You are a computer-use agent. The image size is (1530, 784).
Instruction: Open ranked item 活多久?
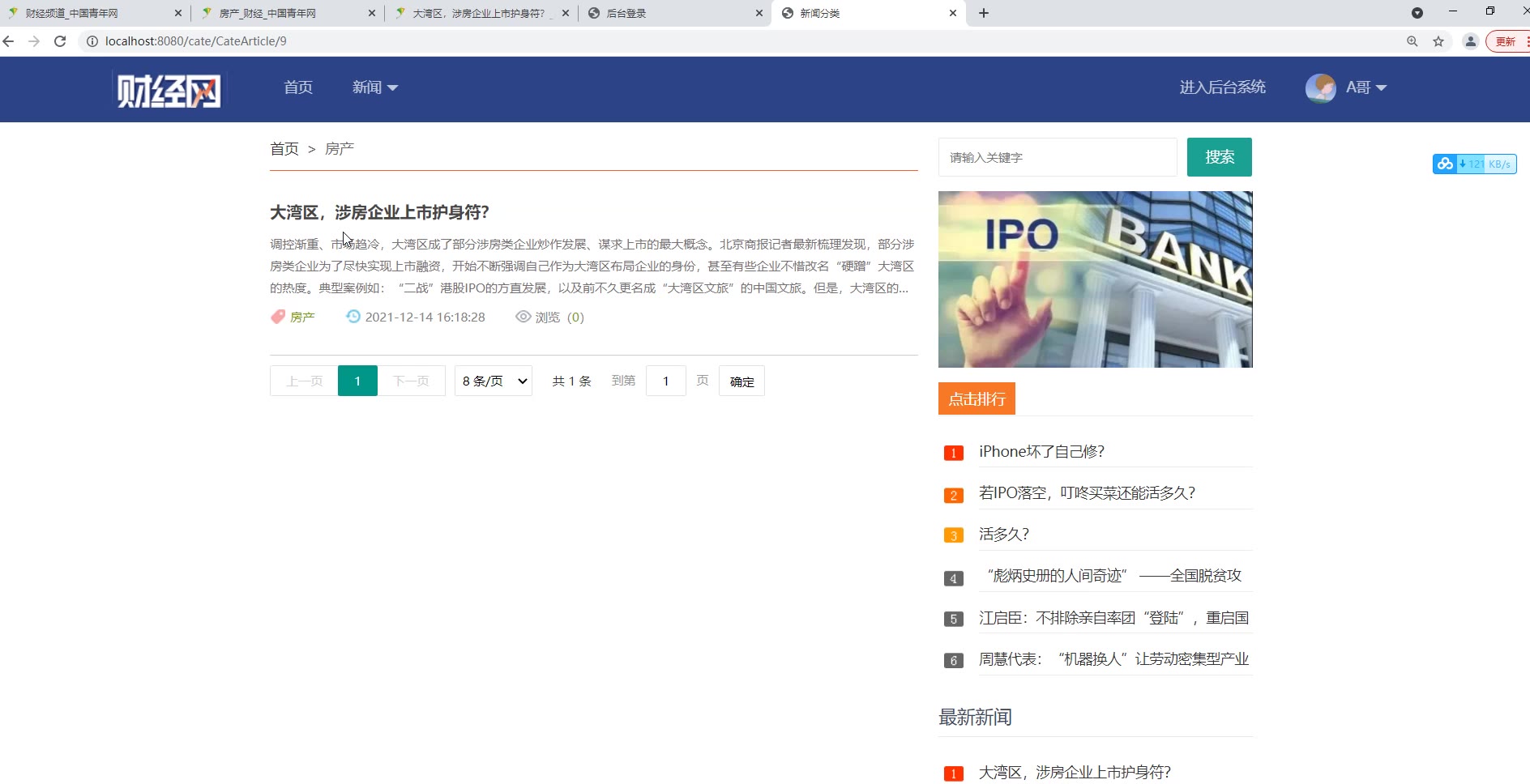click(x=1003, y=535)
